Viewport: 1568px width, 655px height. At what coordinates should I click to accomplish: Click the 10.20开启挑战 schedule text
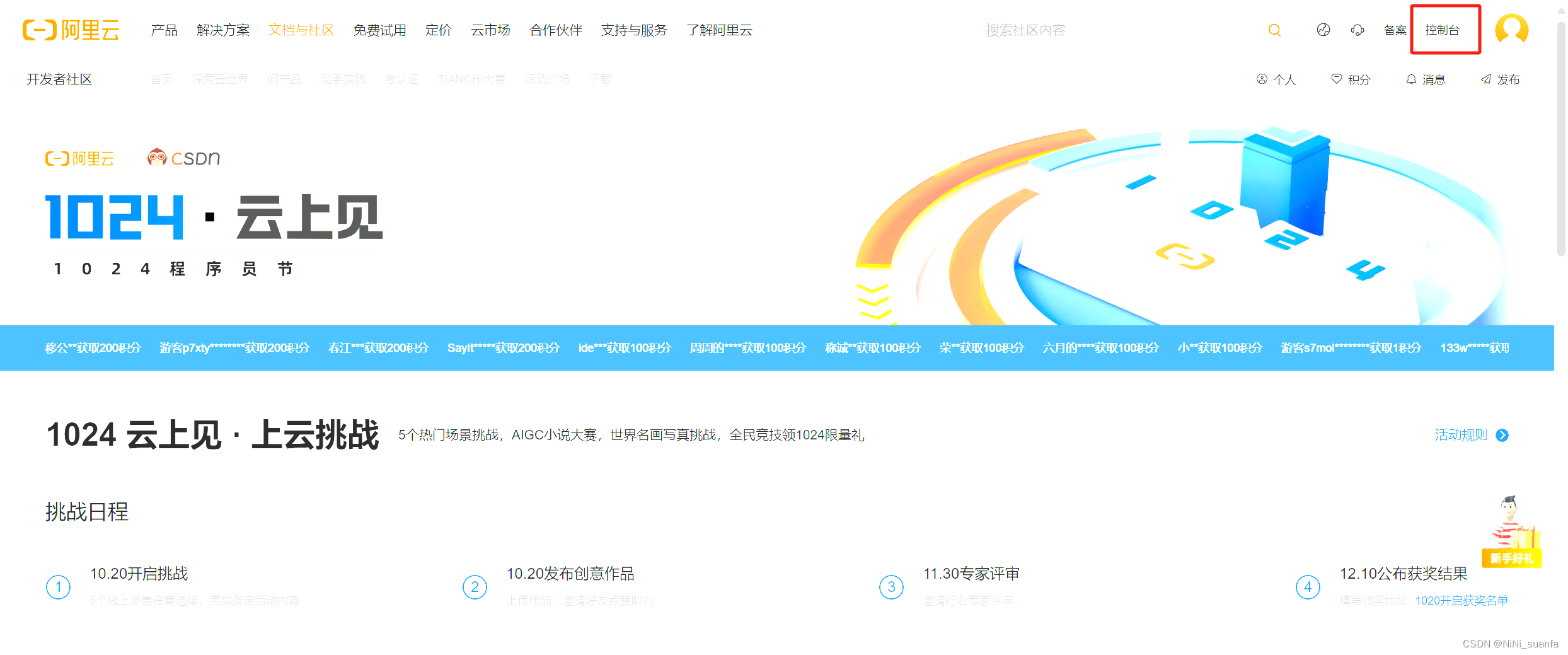coord(139,574)
